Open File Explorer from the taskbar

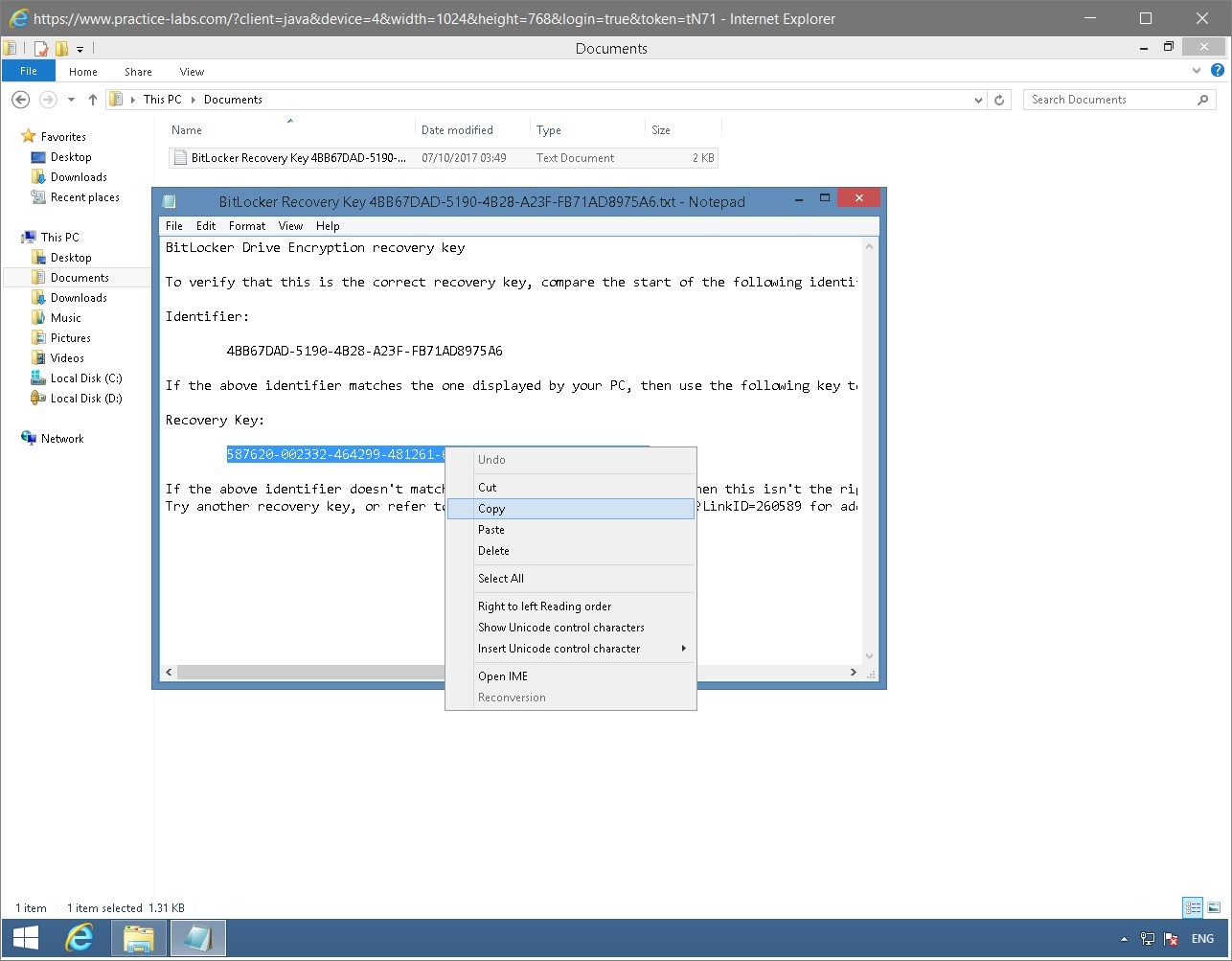pos(138,938)
